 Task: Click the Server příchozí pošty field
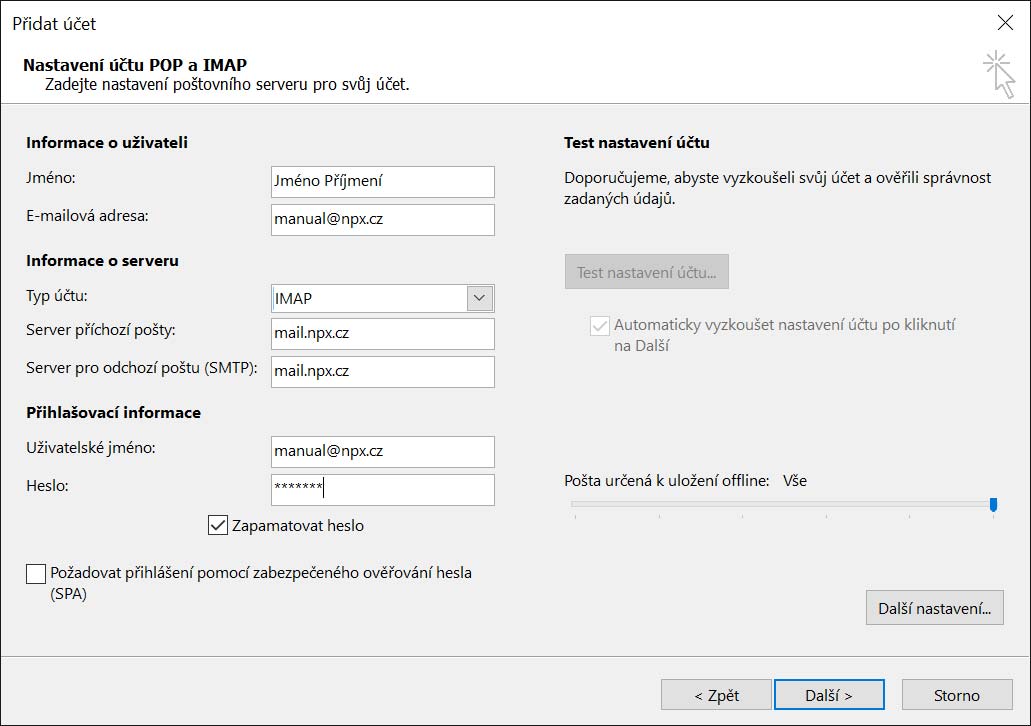382,334
